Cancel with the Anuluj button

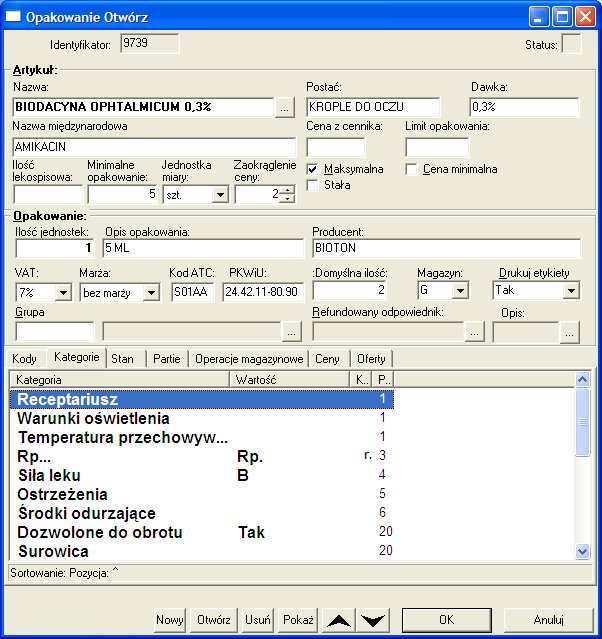549,620
